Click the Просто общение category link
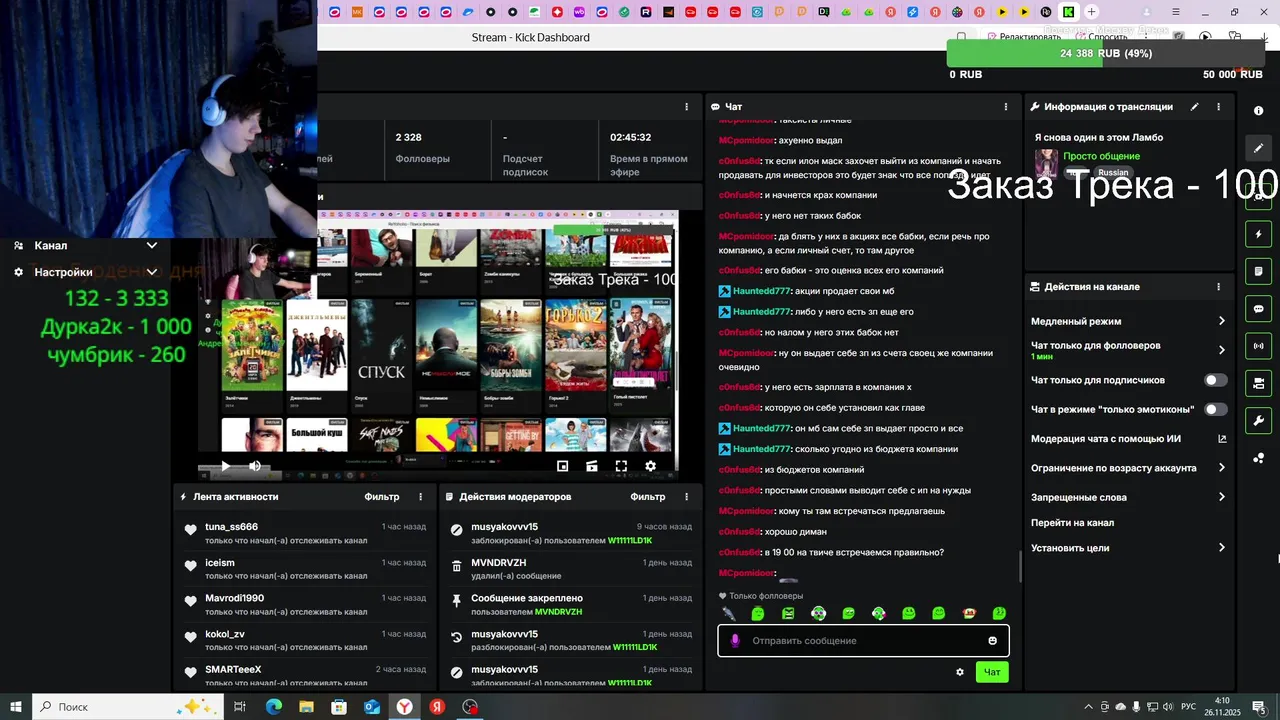Image resolution: width=1280 pixels, height=720 pixels. point(1101,156)
